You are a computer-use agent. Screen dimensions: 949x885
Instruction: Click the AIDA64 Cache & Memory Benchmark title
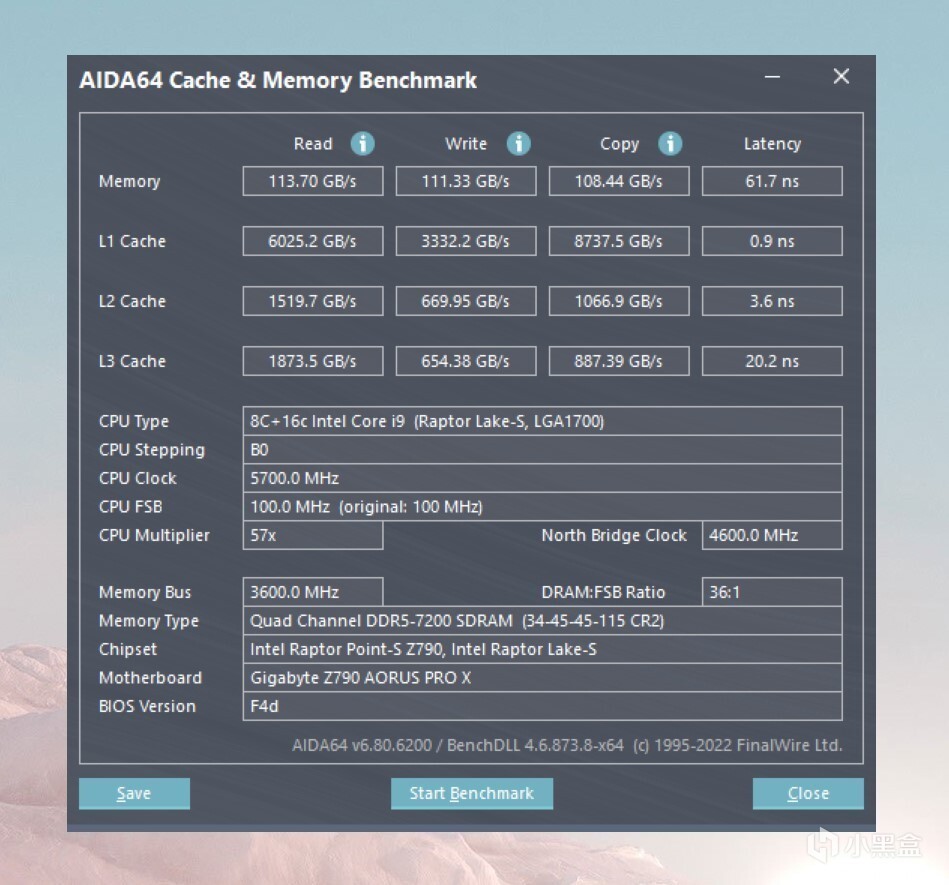278,80
